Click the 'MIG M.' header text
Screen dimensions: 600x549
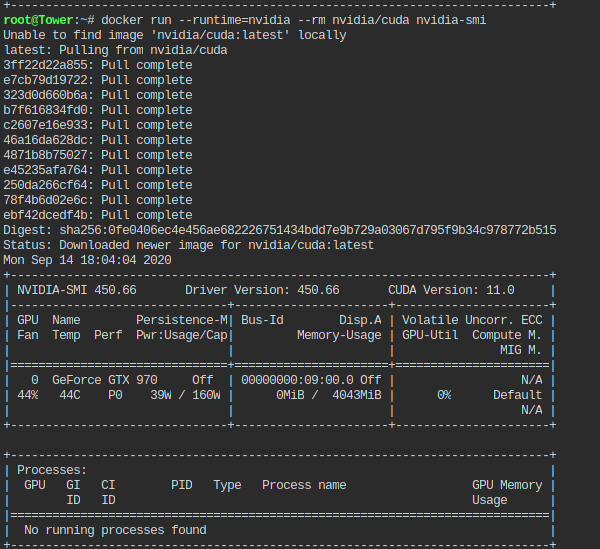click(x=521, y=350)
